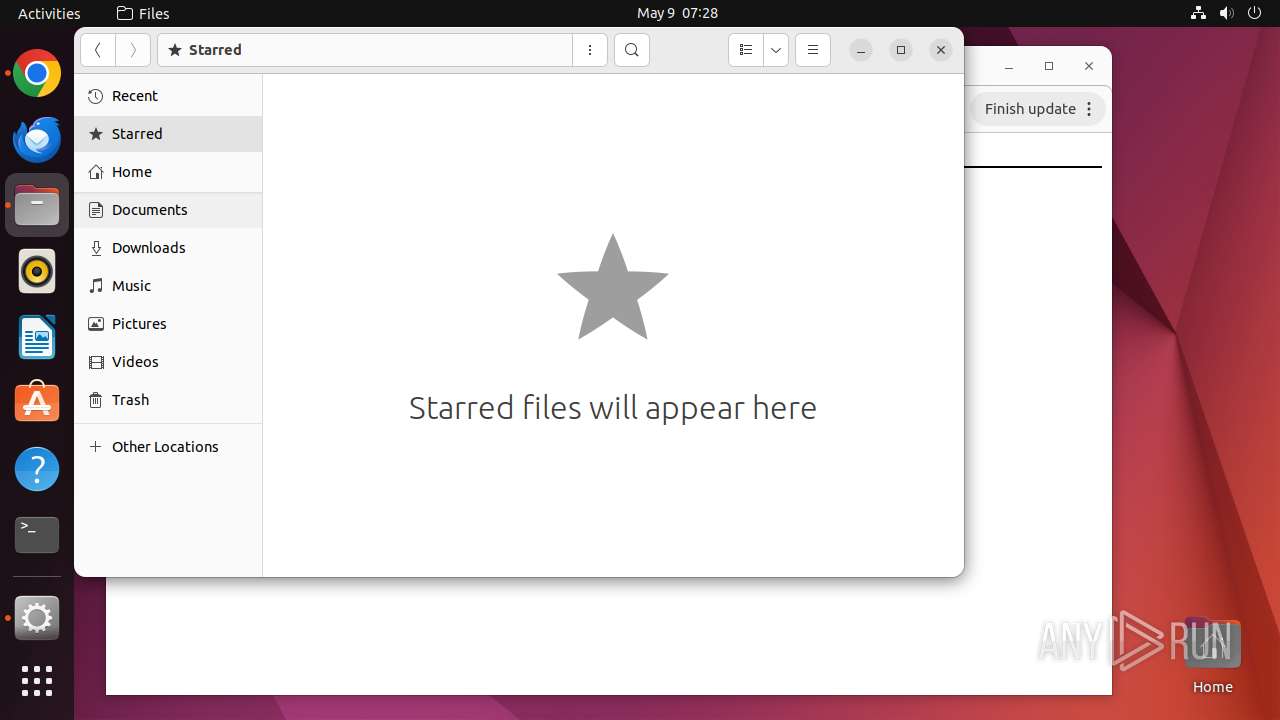Launch Thunderbird Mail from the dock
The height and width of the screenshot is (720, 1280).
37,139
